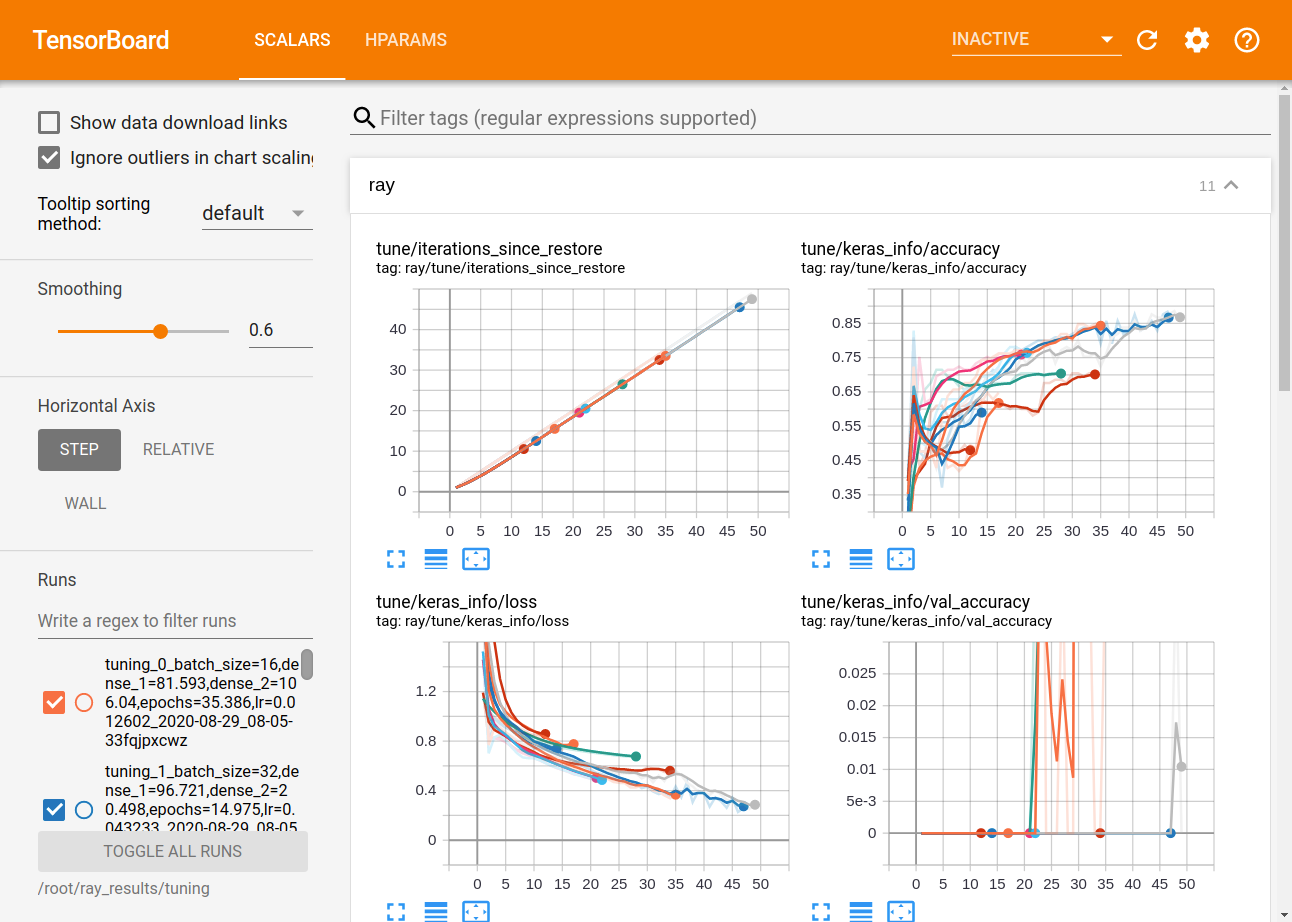Open Tooltip sorting method dropdown
This screenshot has height=922, width=1292.
click(257, 213)
